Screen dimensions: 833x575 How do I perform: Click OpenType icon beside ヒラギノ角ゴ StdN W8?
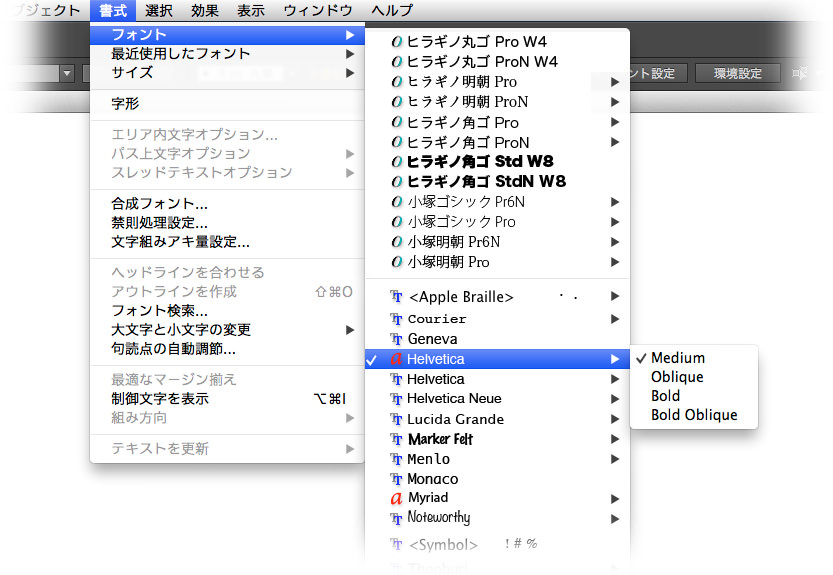click(x=396, y=182)
